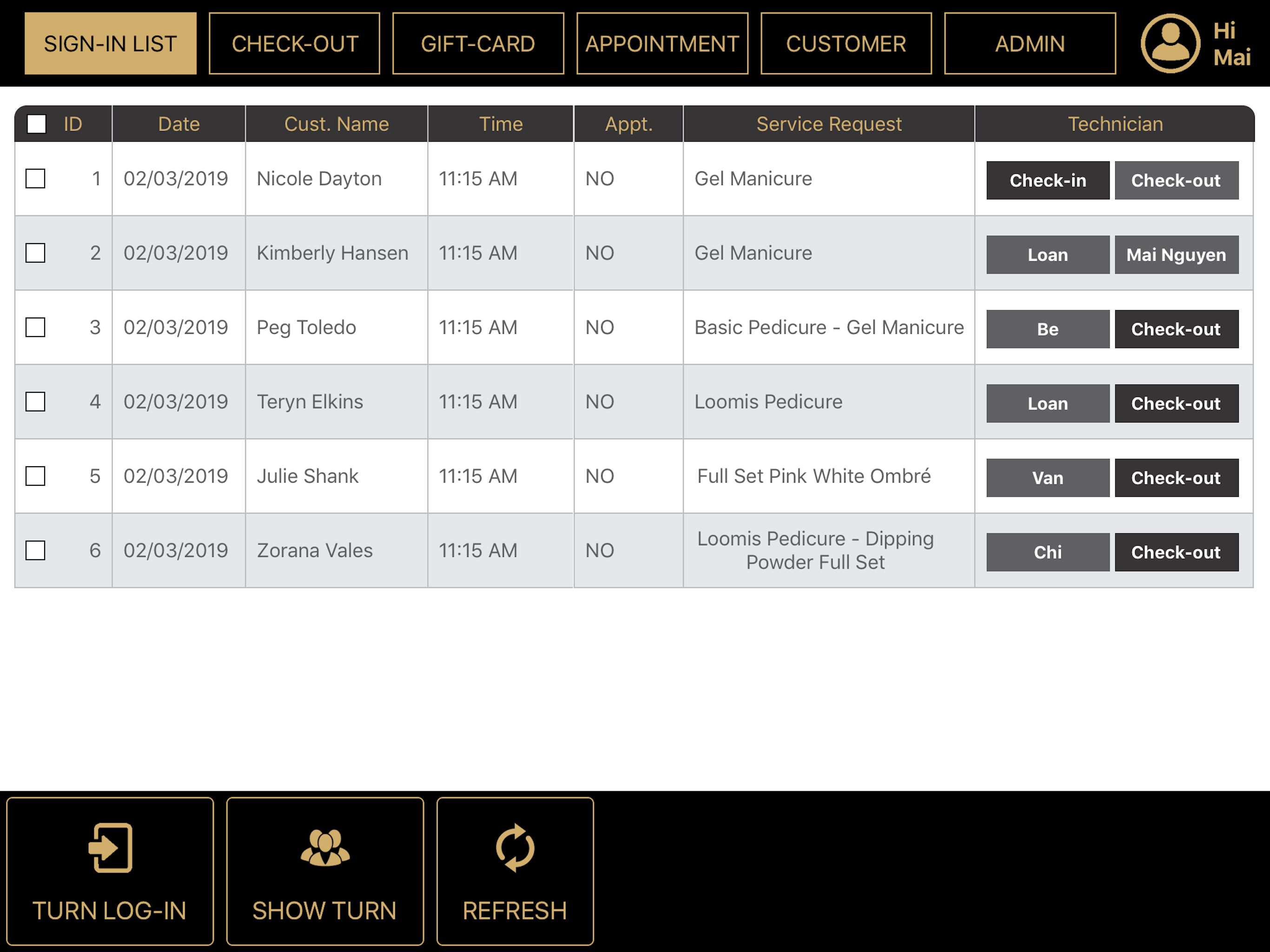Open the Admin tab
The image size is (1270, 952).
click(x=1030, y=44)
